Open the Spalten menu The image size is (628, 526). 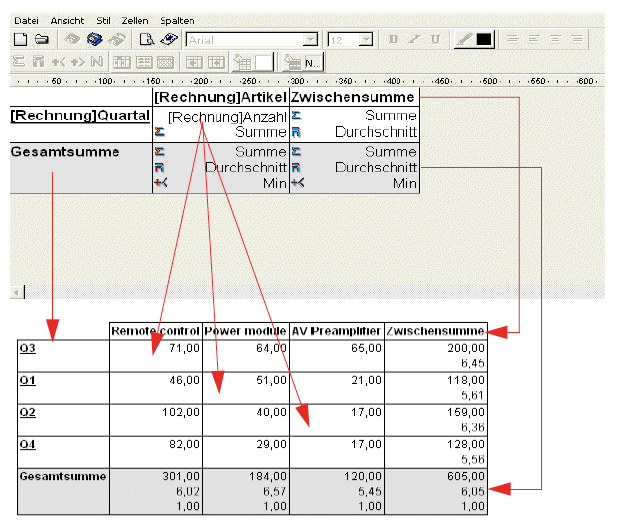(x=177, y=20)
